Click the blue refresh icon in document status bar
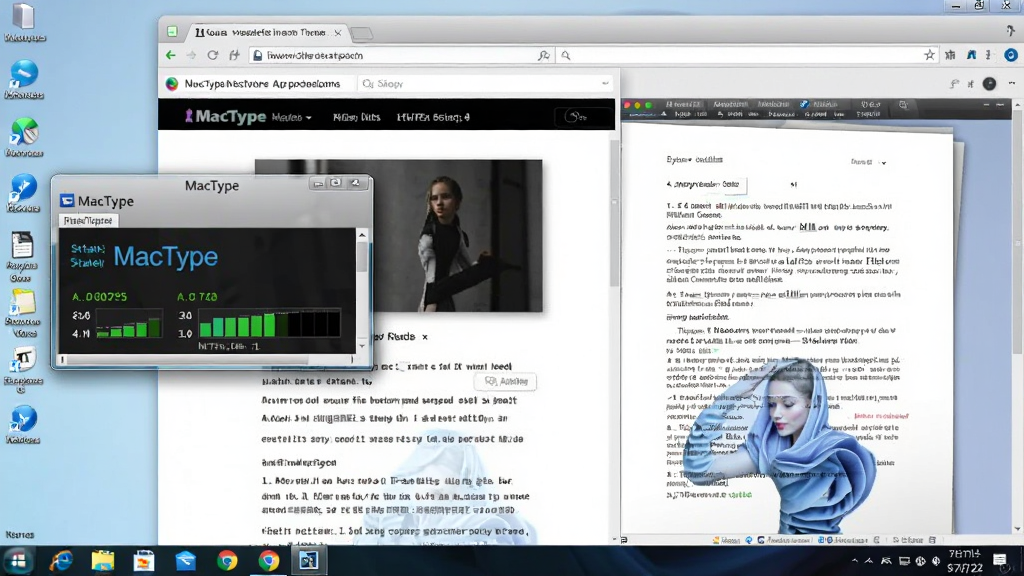Image resolution: width=1024 pixels, height=576 pixels. point(749,540)
